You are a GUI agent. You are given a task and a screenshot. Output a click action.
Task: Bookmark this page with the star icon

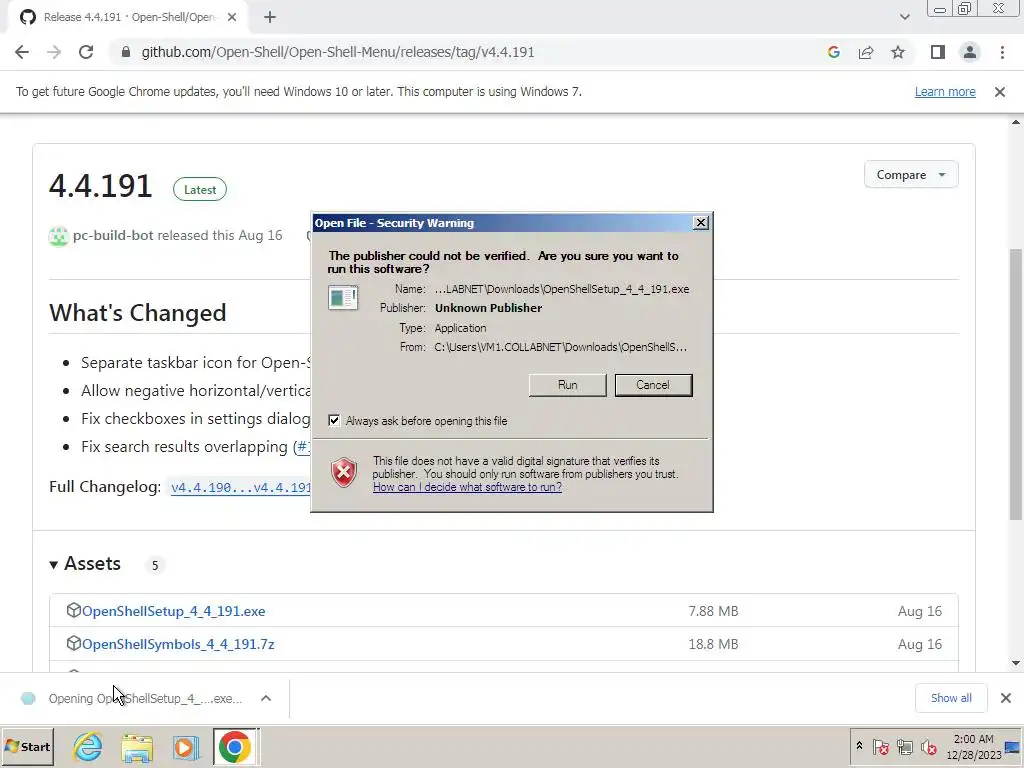[898, 52]
